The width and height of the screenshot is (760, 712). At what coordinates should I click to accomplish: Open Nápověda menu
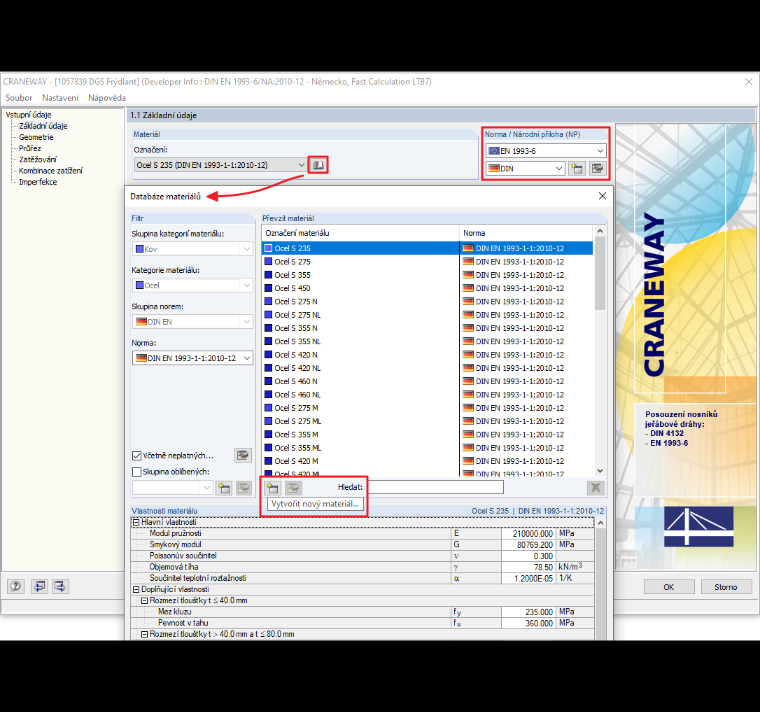click(x=107, y=97)
